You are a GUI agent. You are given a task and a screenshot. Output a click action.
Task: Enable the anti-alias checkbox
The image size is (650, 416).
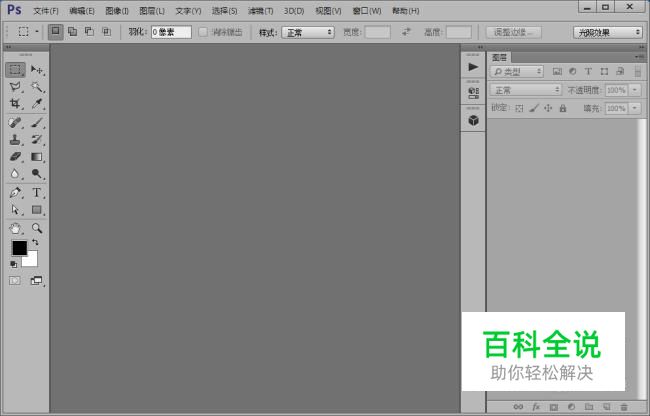203,32
